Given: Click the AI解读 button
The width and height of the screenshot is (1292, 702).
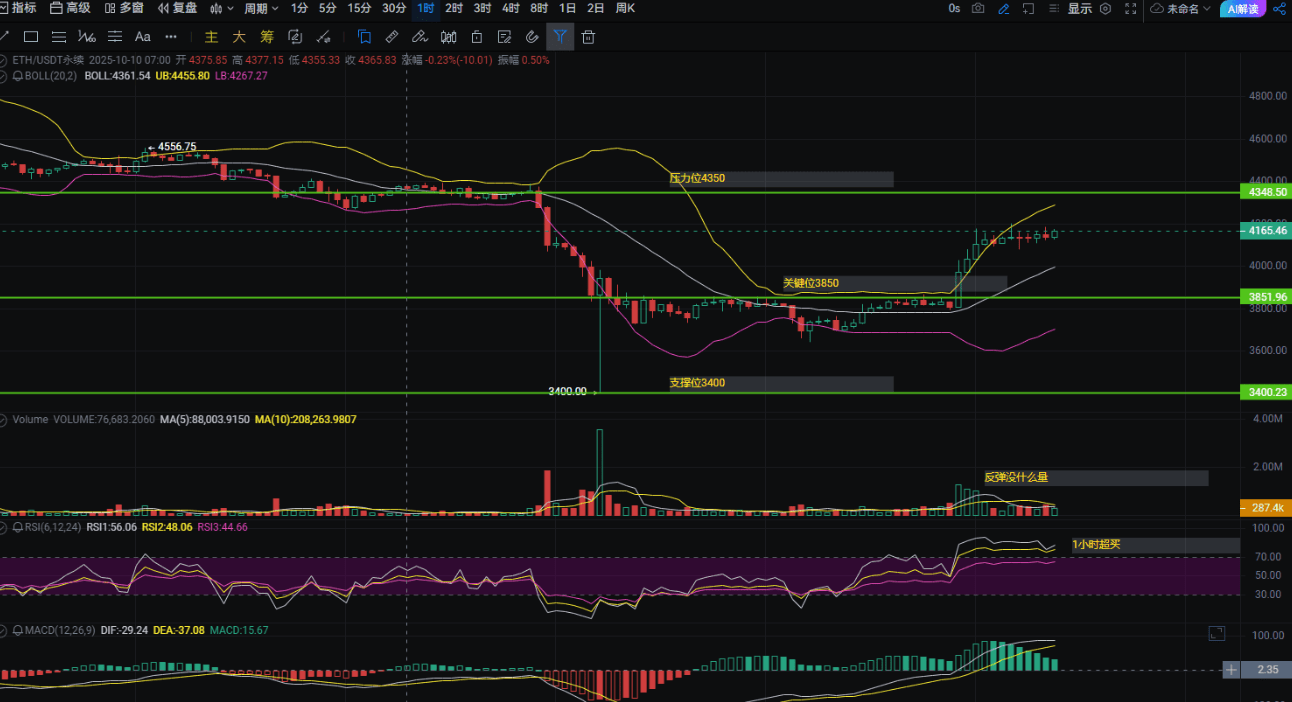Looking at the screenshot, I should point(1244,8).
